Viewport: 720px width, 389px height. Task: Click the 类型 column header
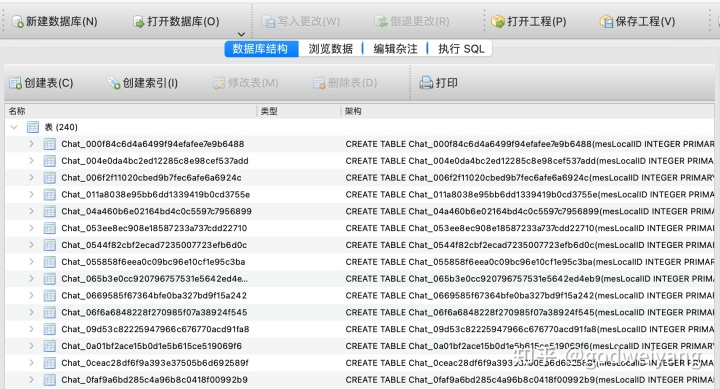[298, 111]
